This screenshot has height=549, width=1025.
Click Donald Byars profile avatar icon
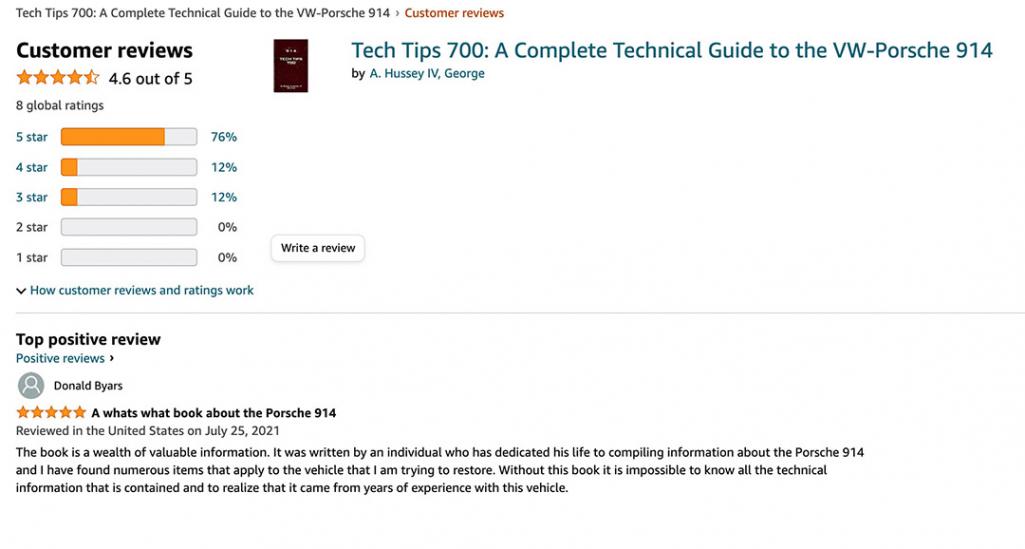tap(31, 386)
